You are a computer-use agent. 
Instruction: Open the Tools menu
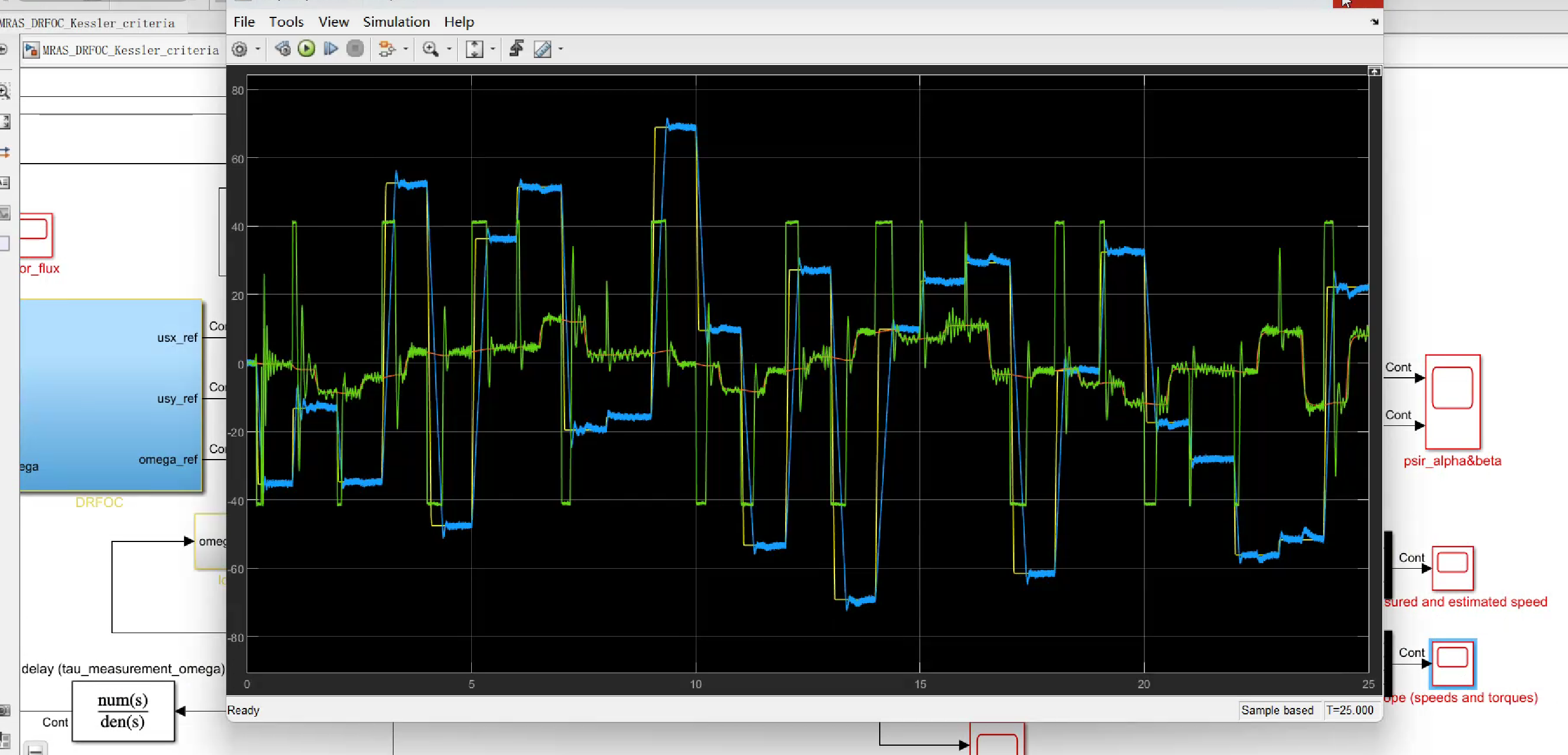[286, 22]
